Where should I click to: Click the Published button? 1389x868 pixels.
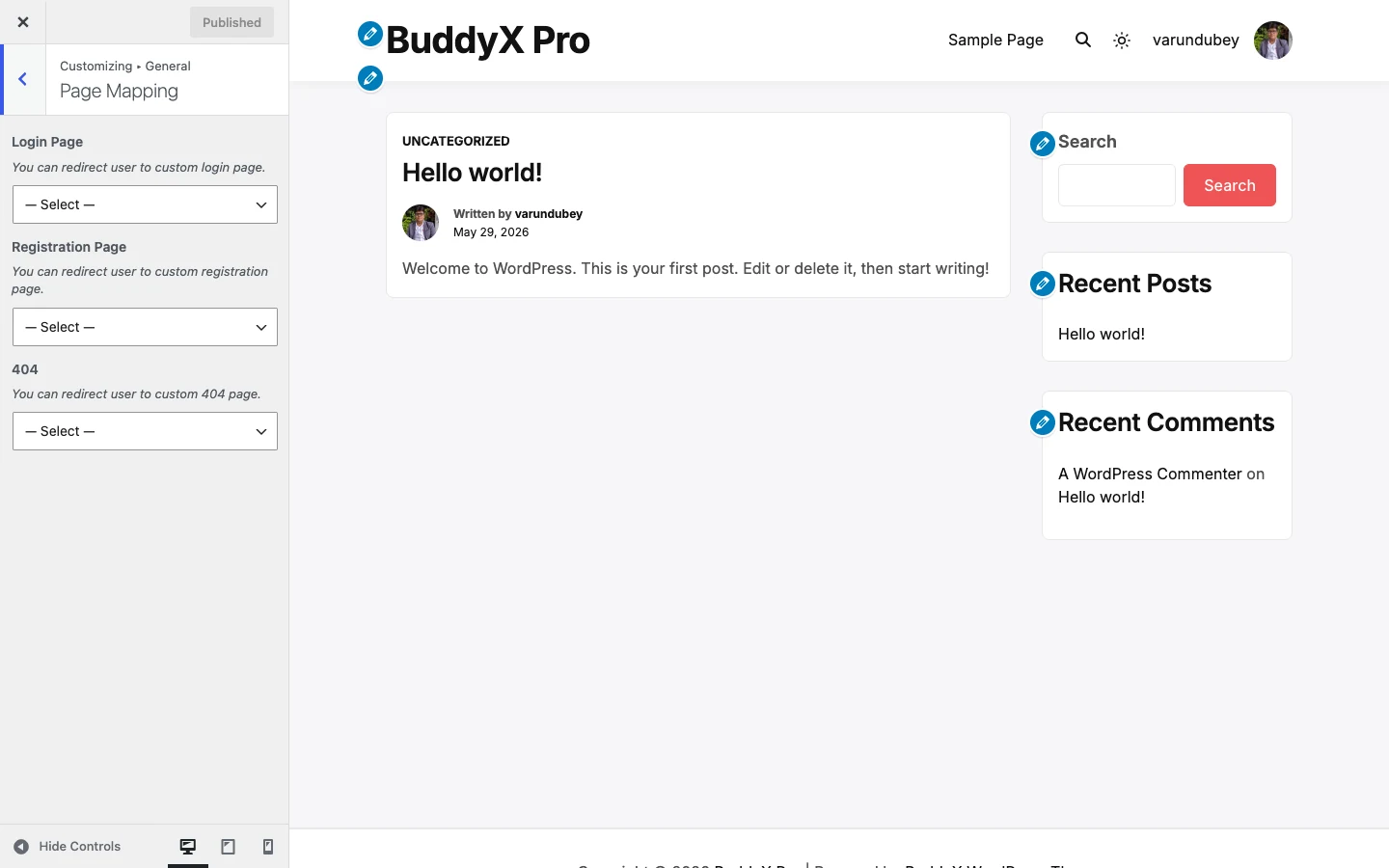click(x=231, y=22)
